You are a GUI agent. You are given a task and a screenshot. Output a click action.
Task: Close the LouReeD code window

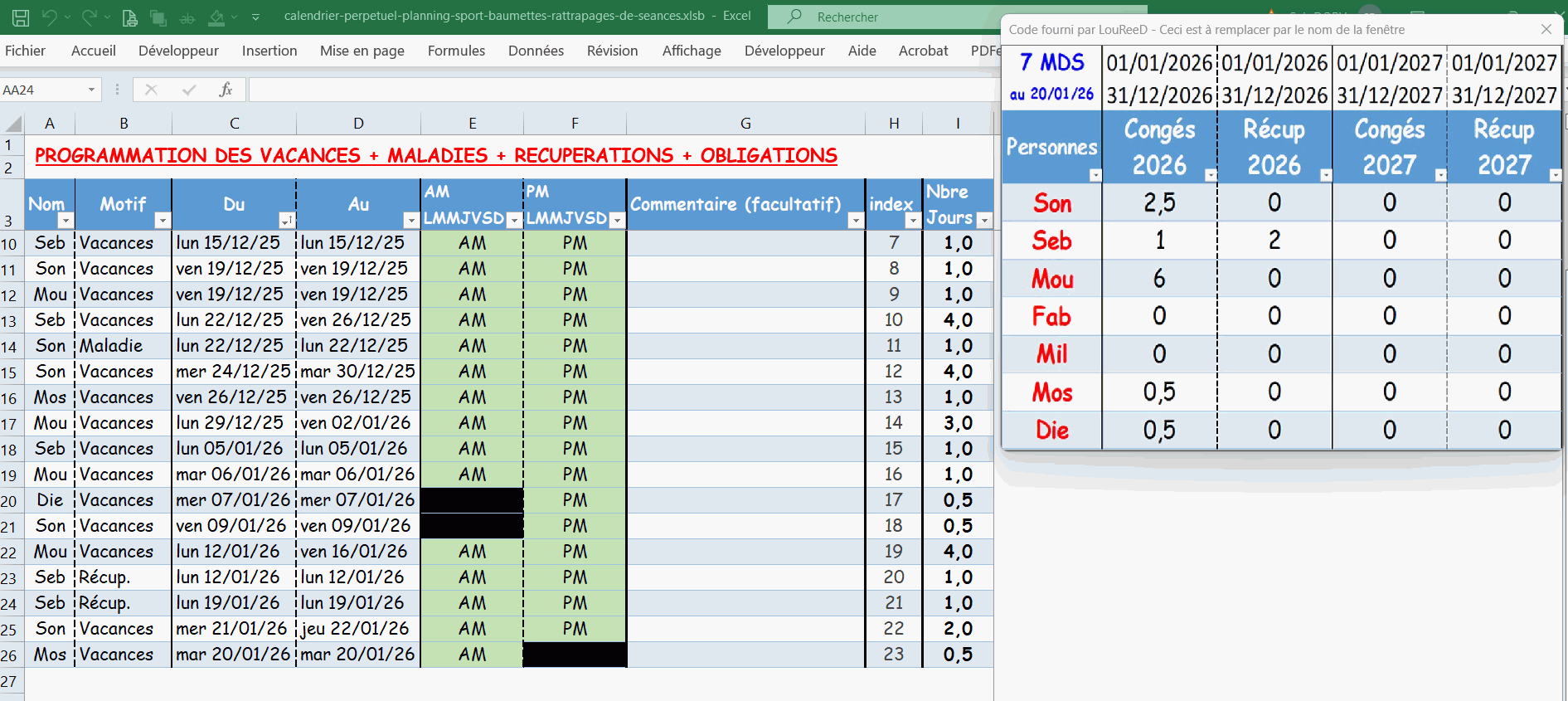pyautogui.click(x=1546, y=29)
